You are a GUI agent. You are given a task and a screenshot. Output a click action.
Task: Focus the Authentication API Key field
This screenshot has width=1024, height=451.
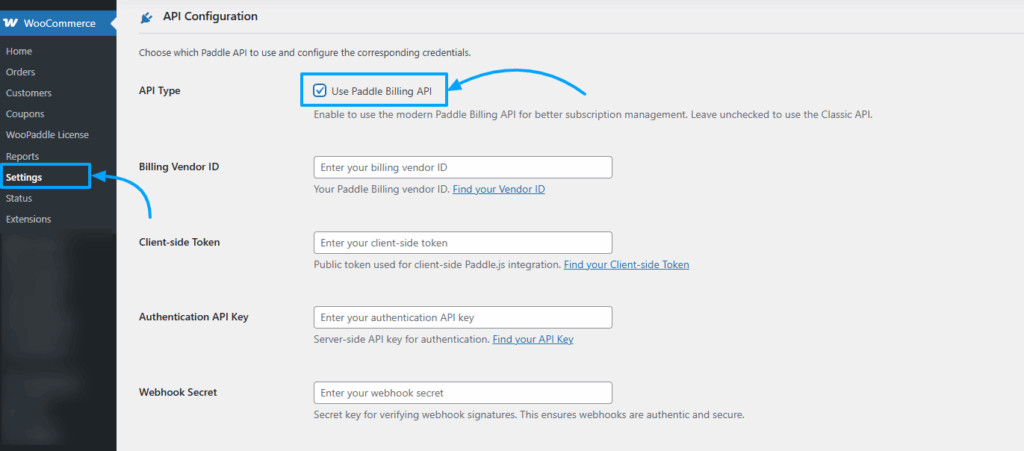463,317
